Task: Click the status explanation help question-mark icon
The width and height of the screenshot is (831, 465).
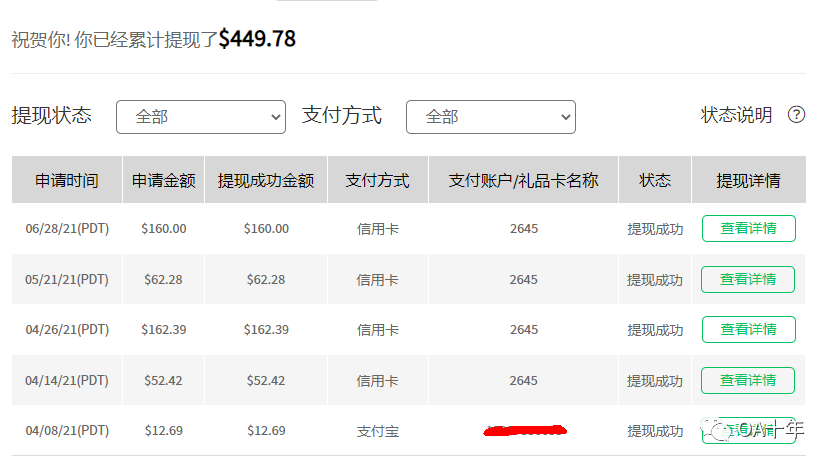Action: [x=796, y=115]
